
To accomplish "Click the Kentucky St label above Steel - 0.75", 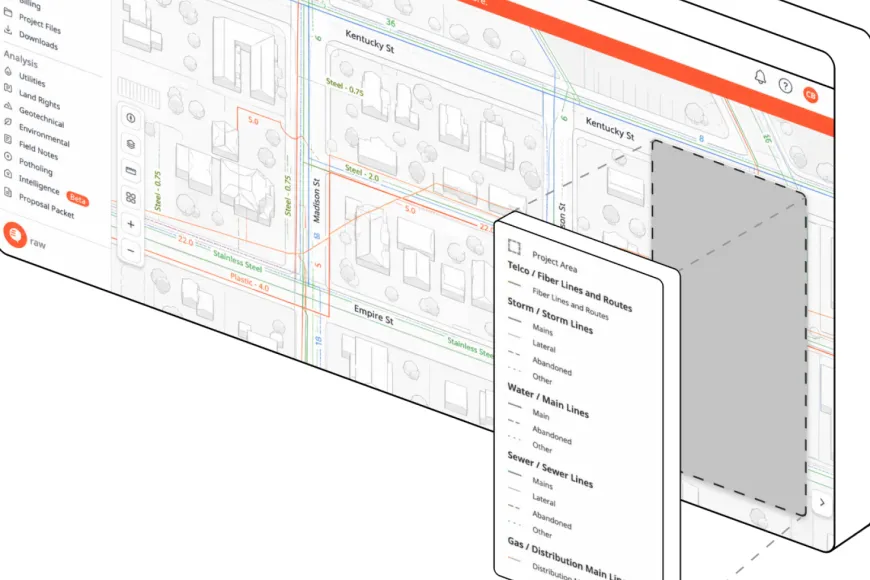I will [370, 42].
